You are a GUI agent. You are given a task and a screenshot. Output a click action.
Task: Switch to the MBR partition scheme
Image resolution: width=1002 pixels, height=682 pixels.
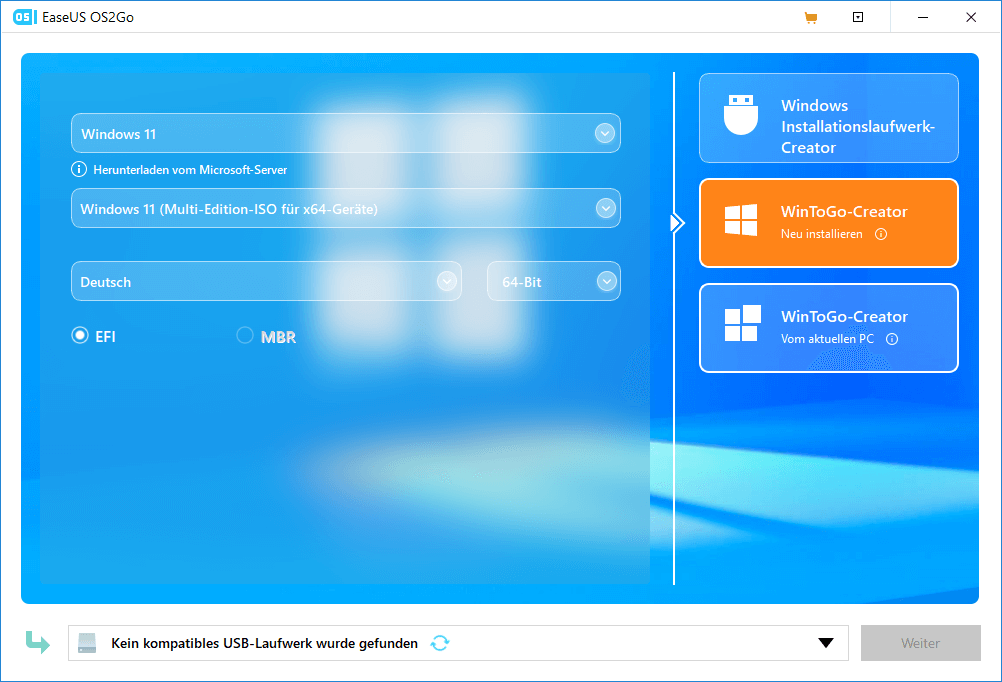coord(243,335)
